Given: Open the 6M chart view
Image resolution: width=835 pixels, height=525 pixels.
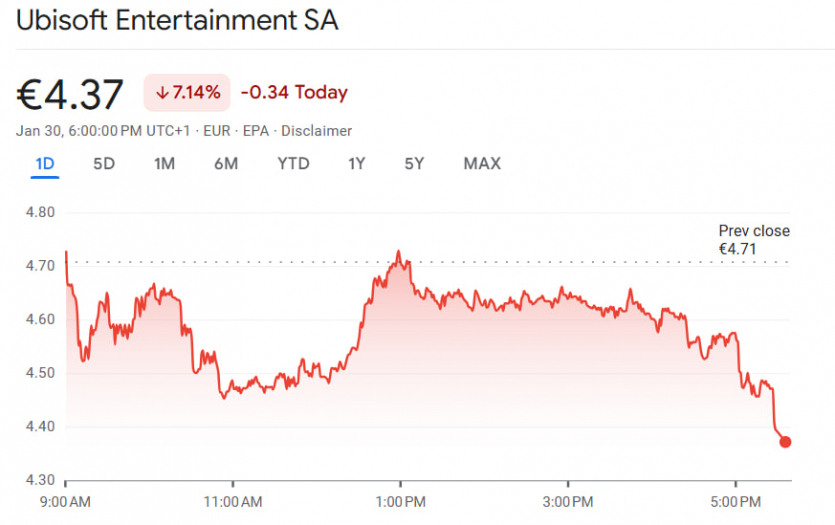Looking at the screenshot, I should pyautogui.click(x=226, y=164).
